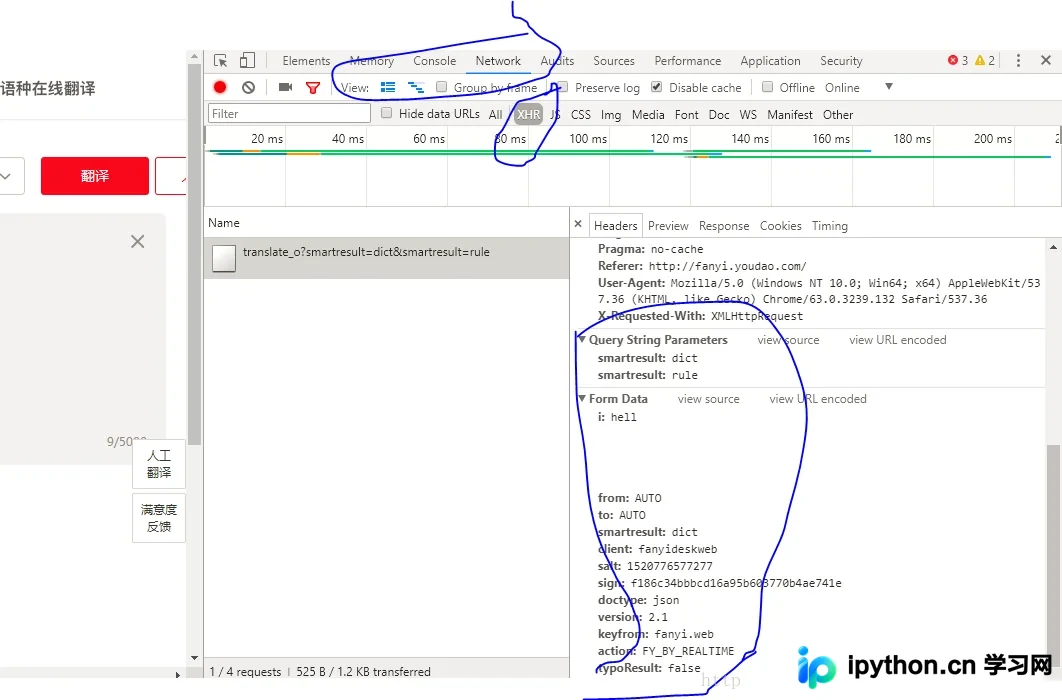1062x700 pixels.
Task: Enable the Offline checkbox
Action: pos(767,87)
